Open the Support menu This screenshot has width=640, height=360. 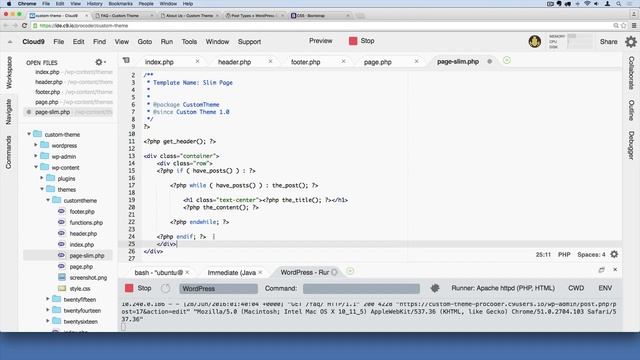pyautogui.click(x=249, y=42)
